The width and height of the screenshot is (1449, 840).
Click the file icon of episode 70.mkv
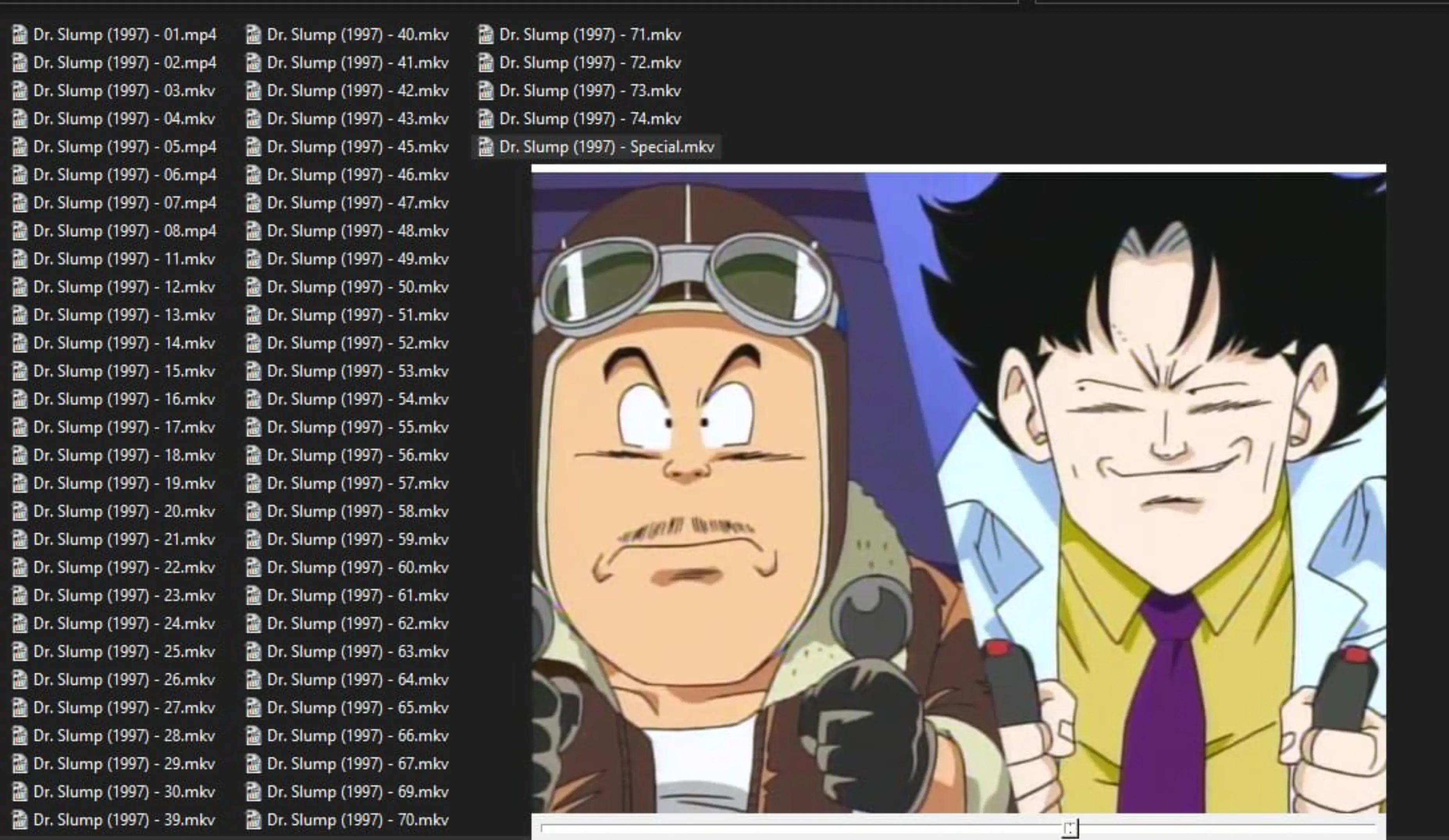coord(254,819)
